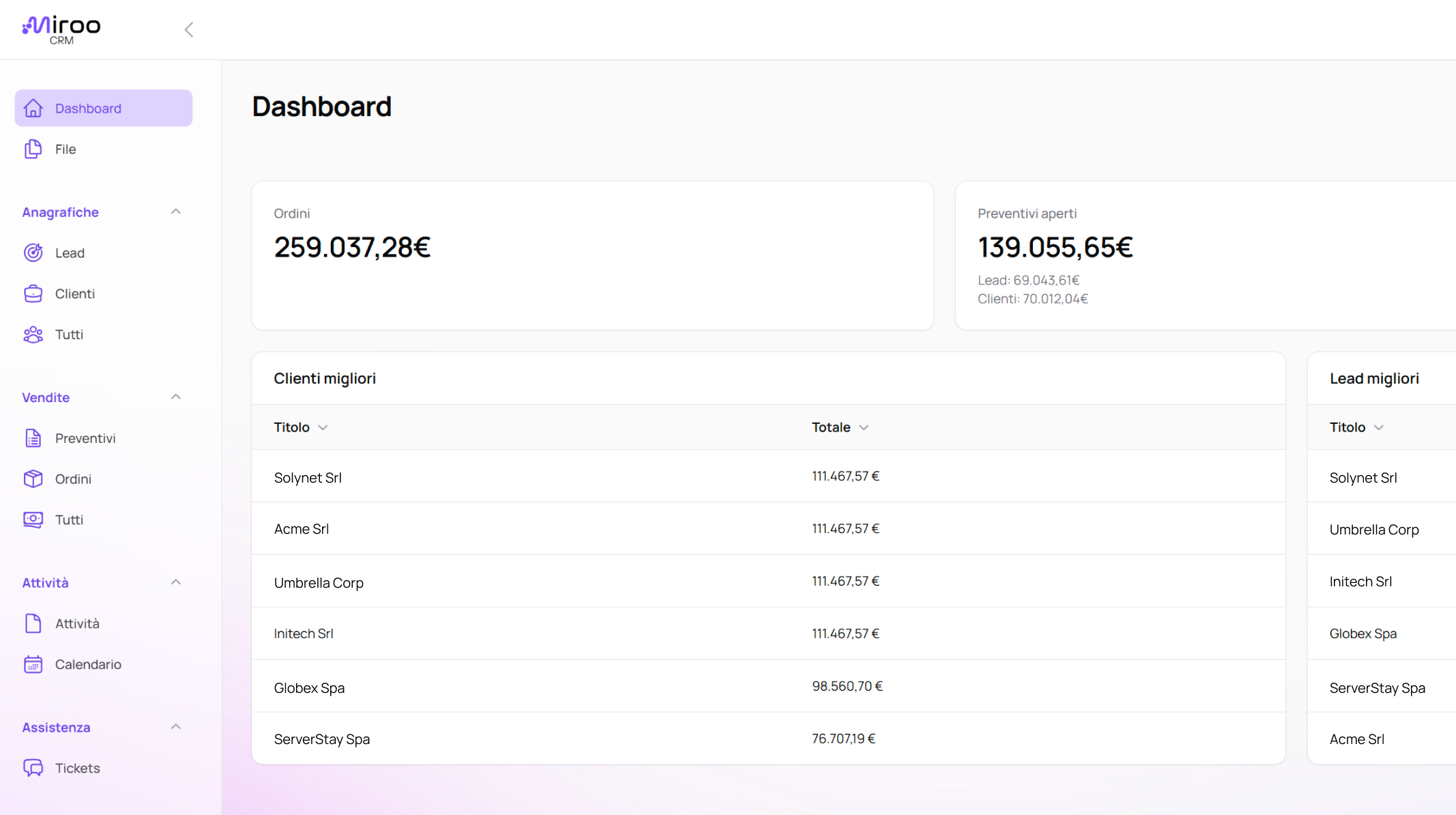
Task: Click the Miroo CRM logo
Action: click(61, 29)
